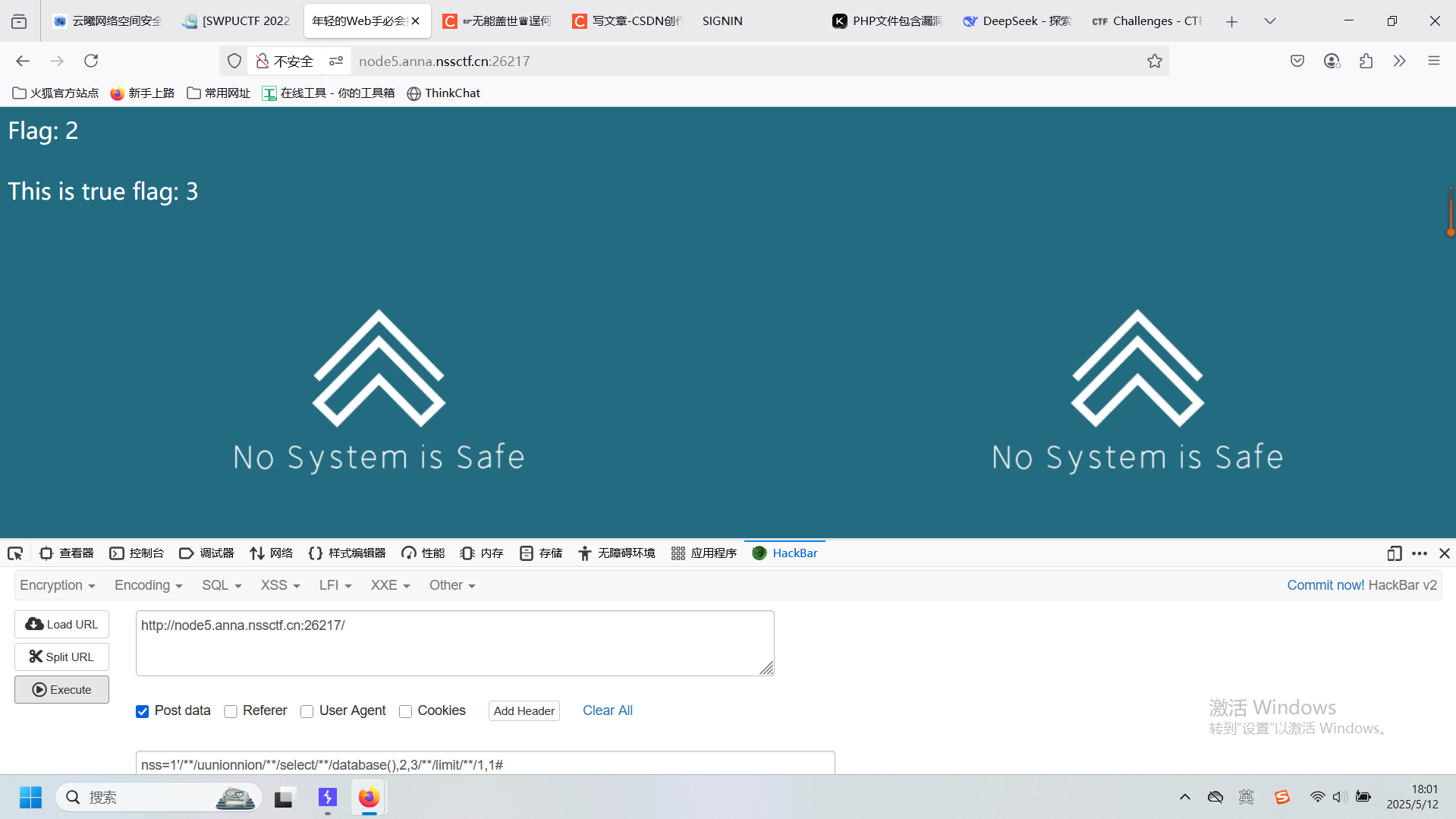1456x819 pixels.
Task: Switch to the 调试器 debugger tab
Action: click(x=206, y=553)
